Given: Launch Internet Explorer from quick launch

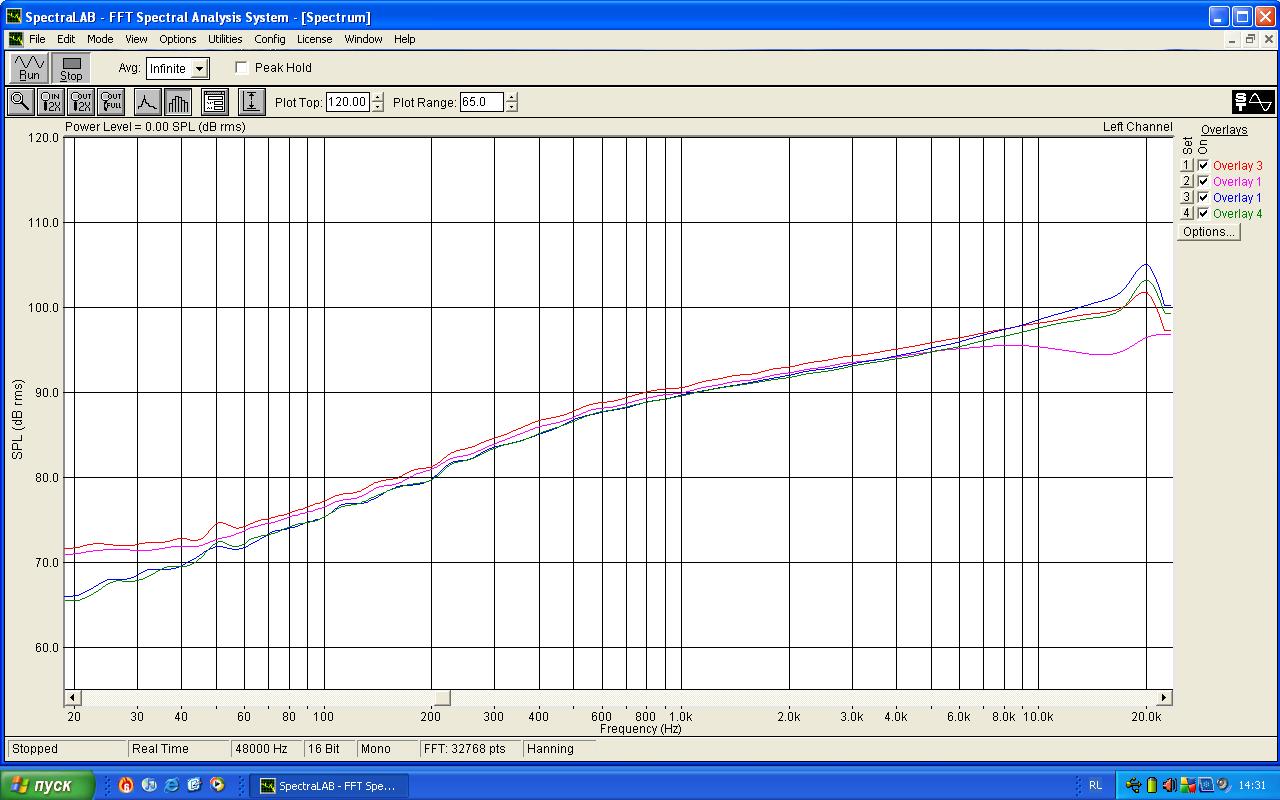Looking at the screenshot, I should 172,785.
